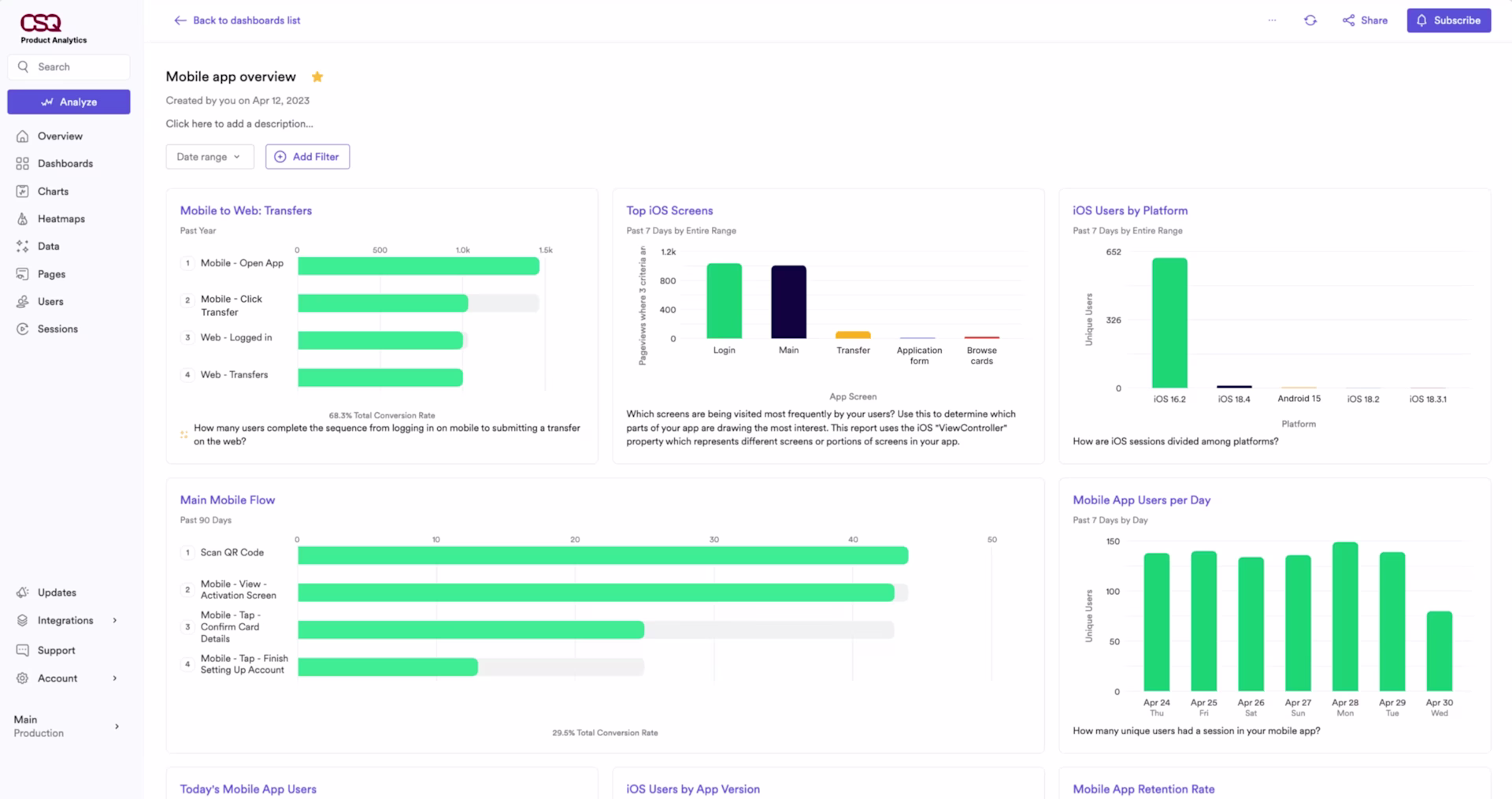Image resolution: width=1512 pixels, height=799 pixels.
Task: Refresh the dashboard using the sync icon
Action: (1311, 20)
